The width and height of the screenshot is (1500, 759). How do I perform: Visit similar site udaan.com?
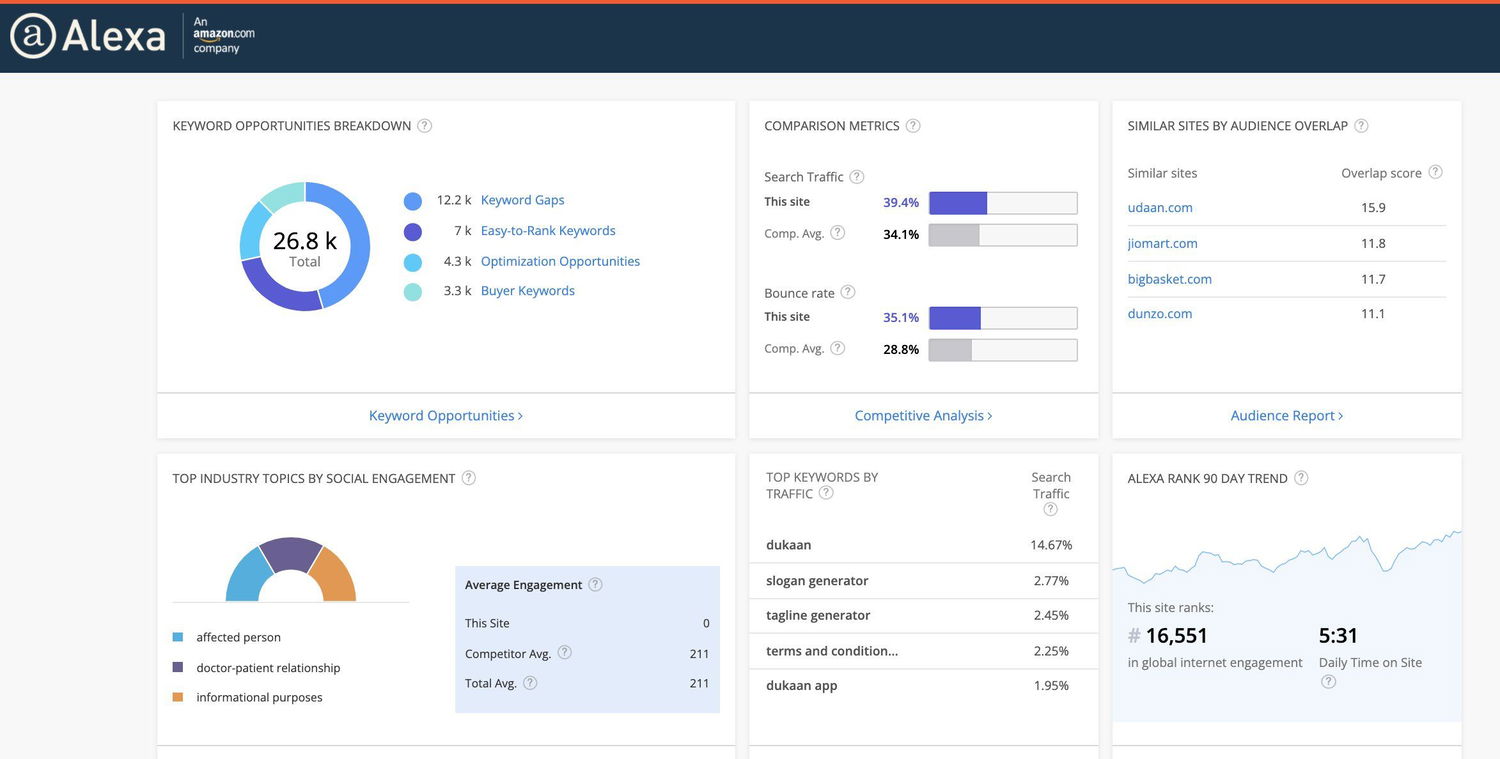pos(1160,208)
